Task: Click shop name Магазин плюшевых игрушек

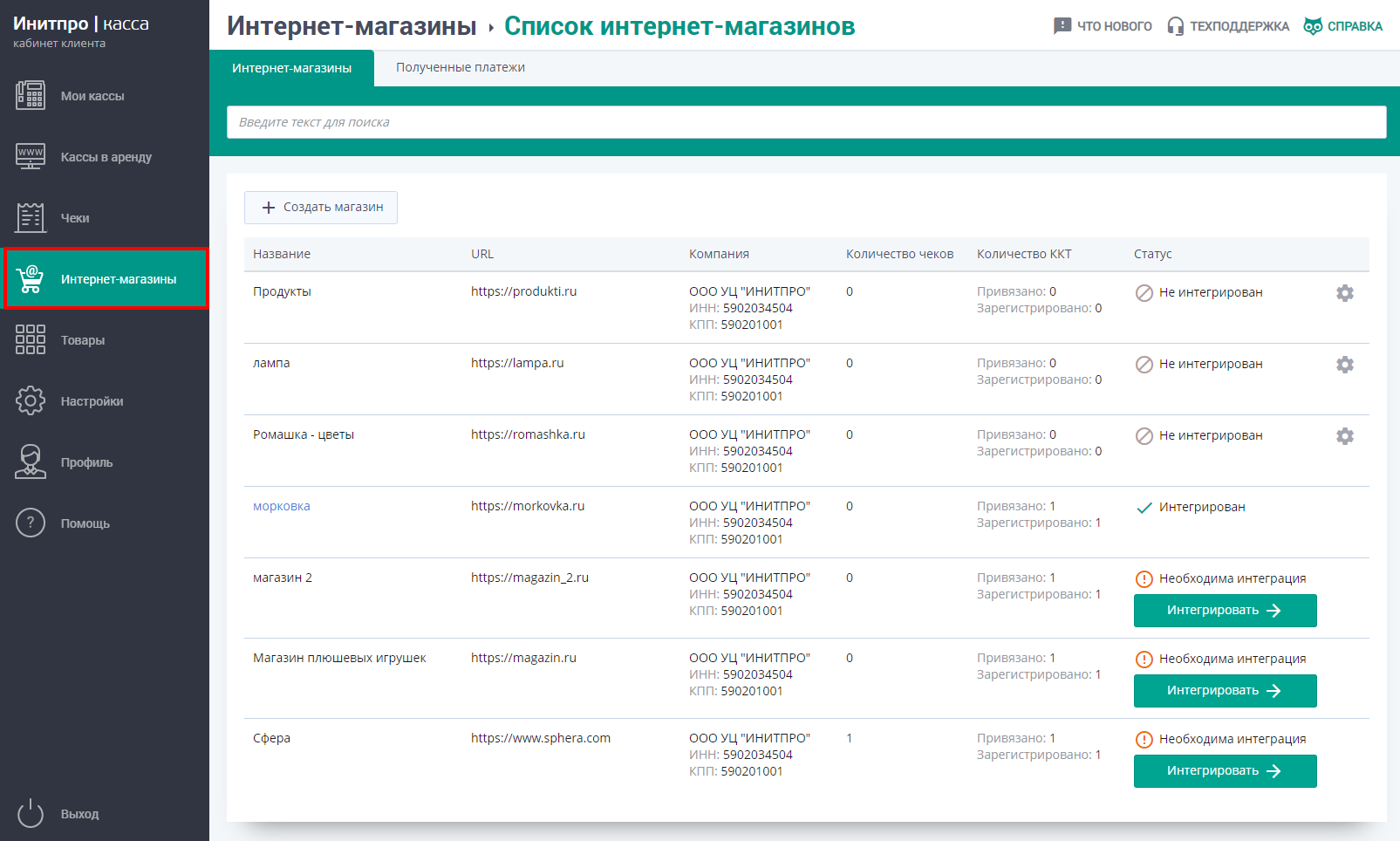Action: click(339, 658)
